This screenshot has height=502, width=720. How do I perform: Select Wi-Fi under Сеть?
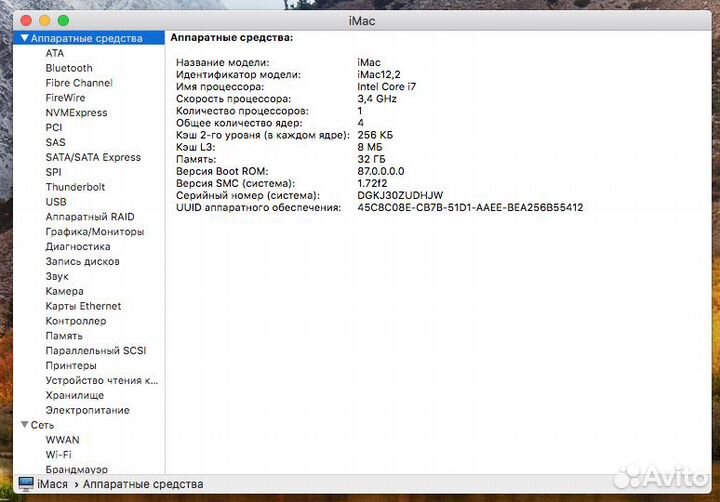click(x=58, y=455)
